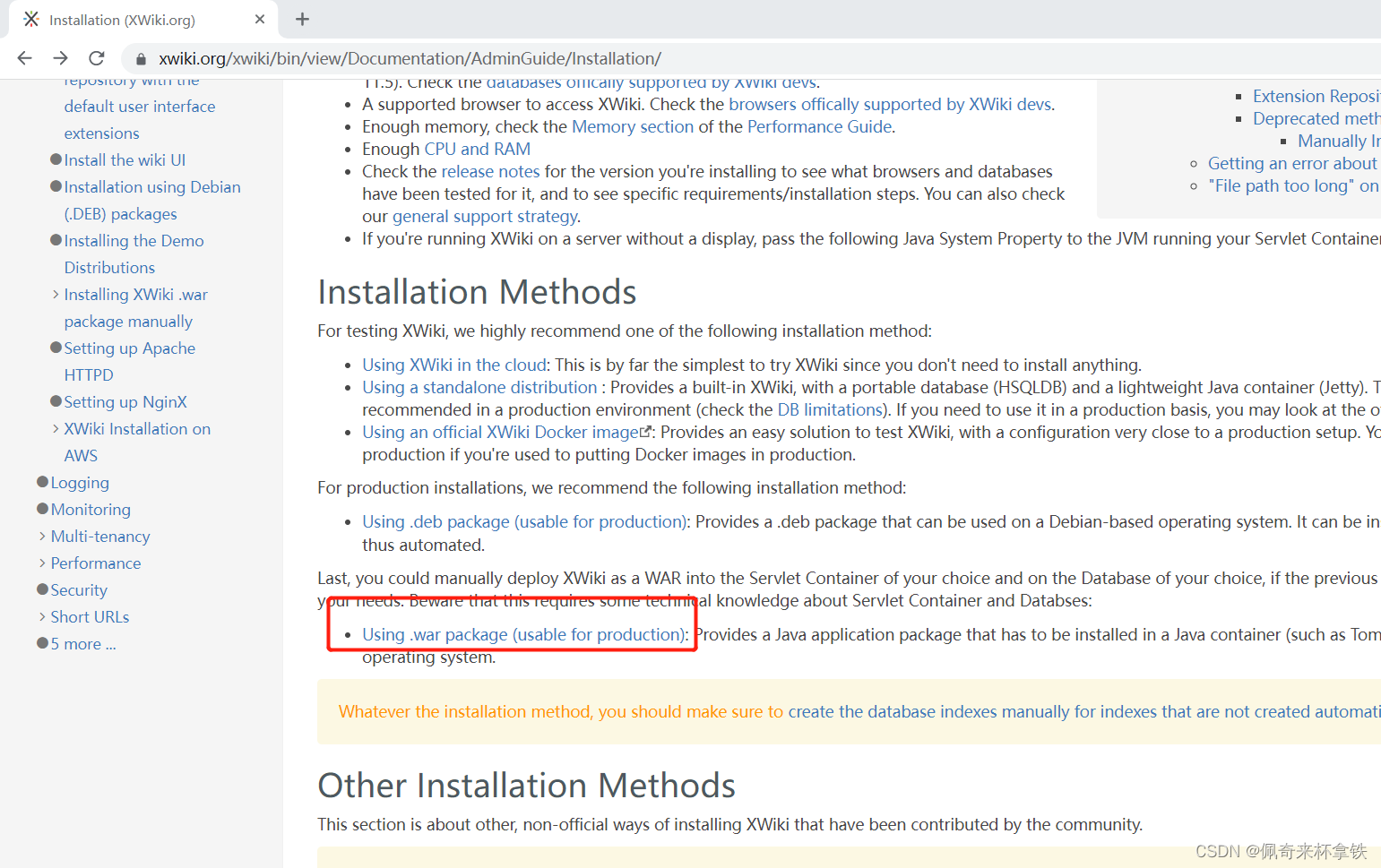Screen dimensions: 1381x868
Task: Open "File path too long" contents entry
Action: coord(1293,185)
